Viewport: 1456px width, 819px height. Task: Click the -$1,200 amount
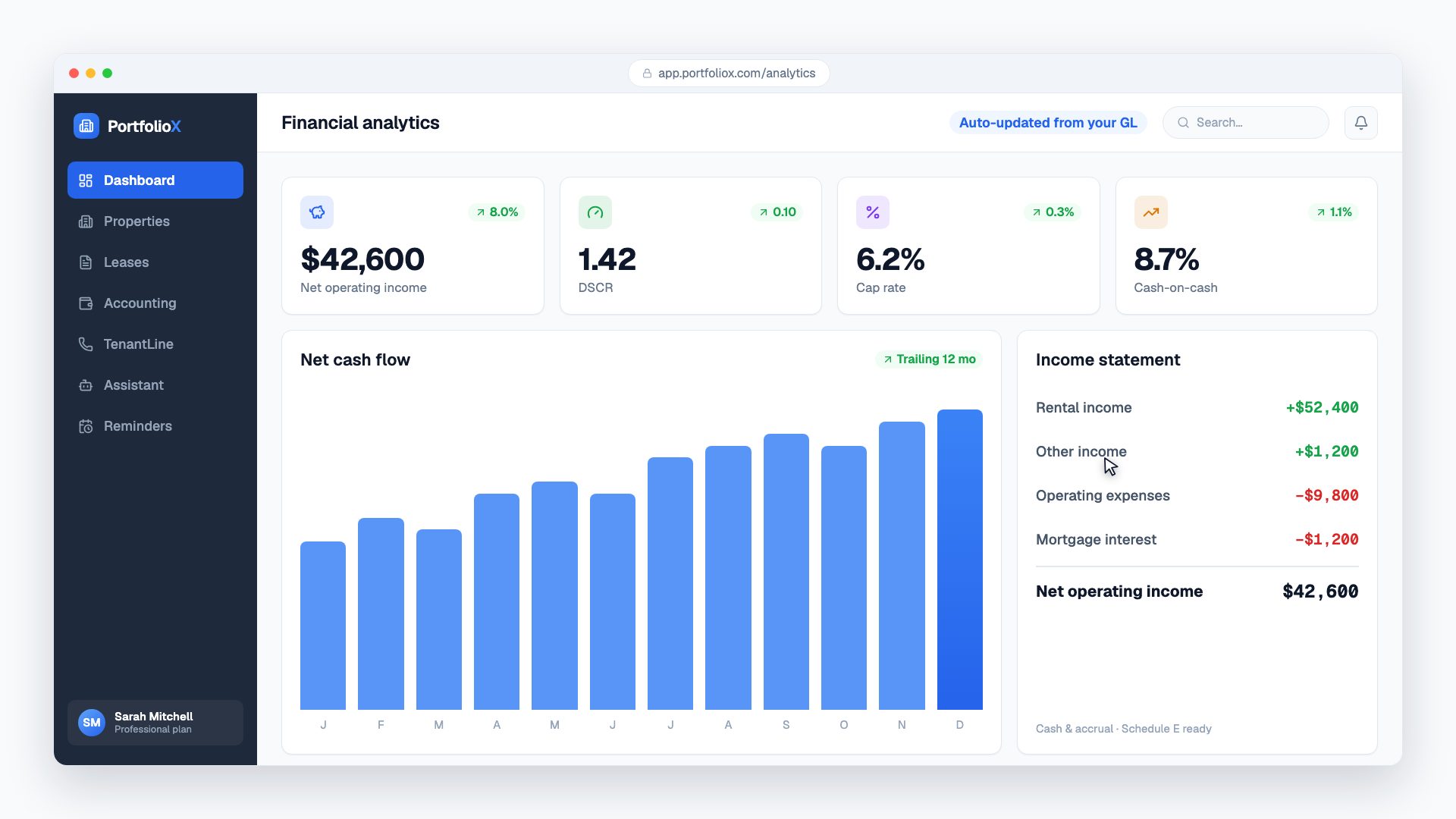(x=1326, y=540)
